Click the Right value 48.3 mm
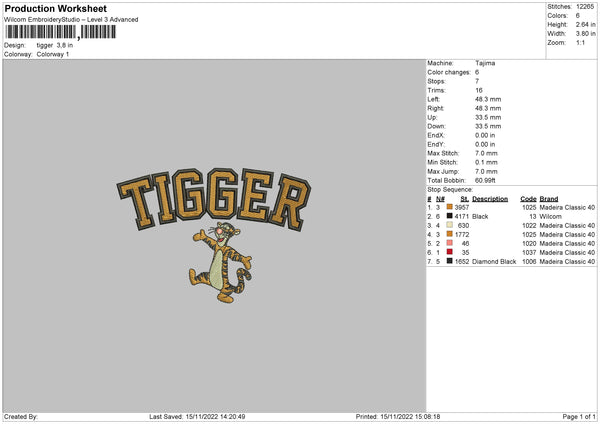This screenshot has height=424, width=600. point(488,108)
